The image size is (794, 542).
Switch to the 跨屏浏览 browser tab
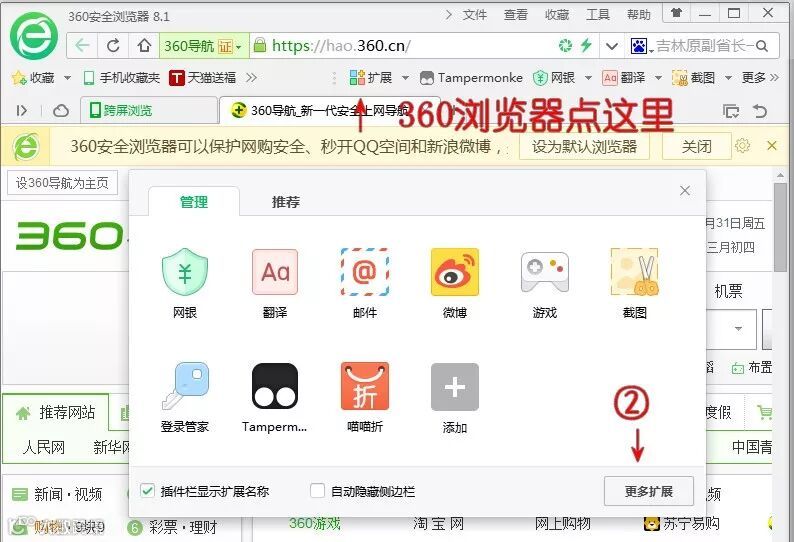click(149, 110)
